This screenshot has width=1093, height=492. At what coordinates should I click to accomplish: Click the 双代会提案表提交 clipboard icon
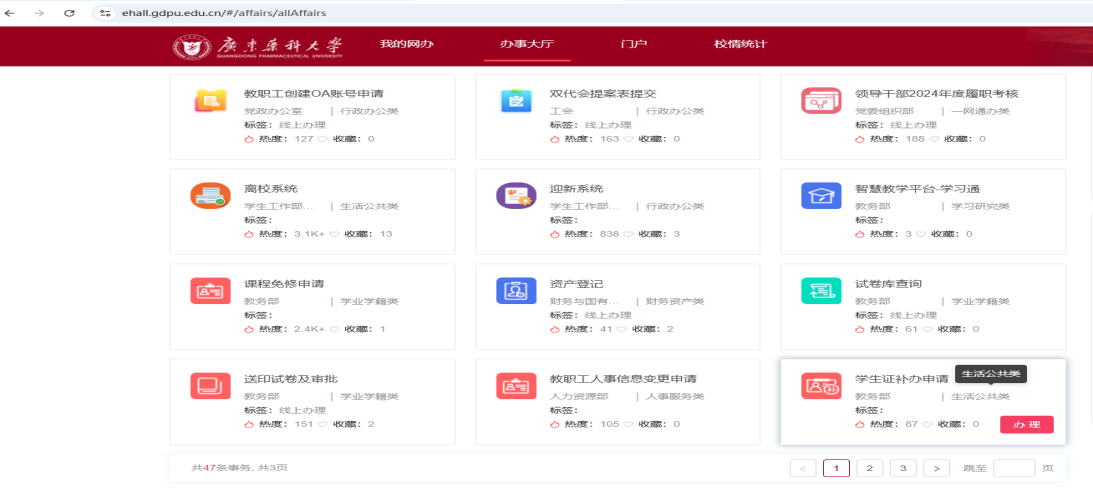(x=516, y=101)
